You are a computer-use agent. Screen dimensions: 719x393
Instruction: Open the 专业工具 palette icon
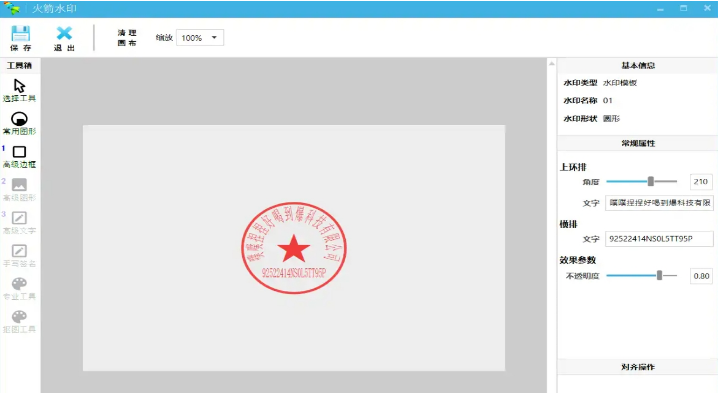click(x=19, y=289)
